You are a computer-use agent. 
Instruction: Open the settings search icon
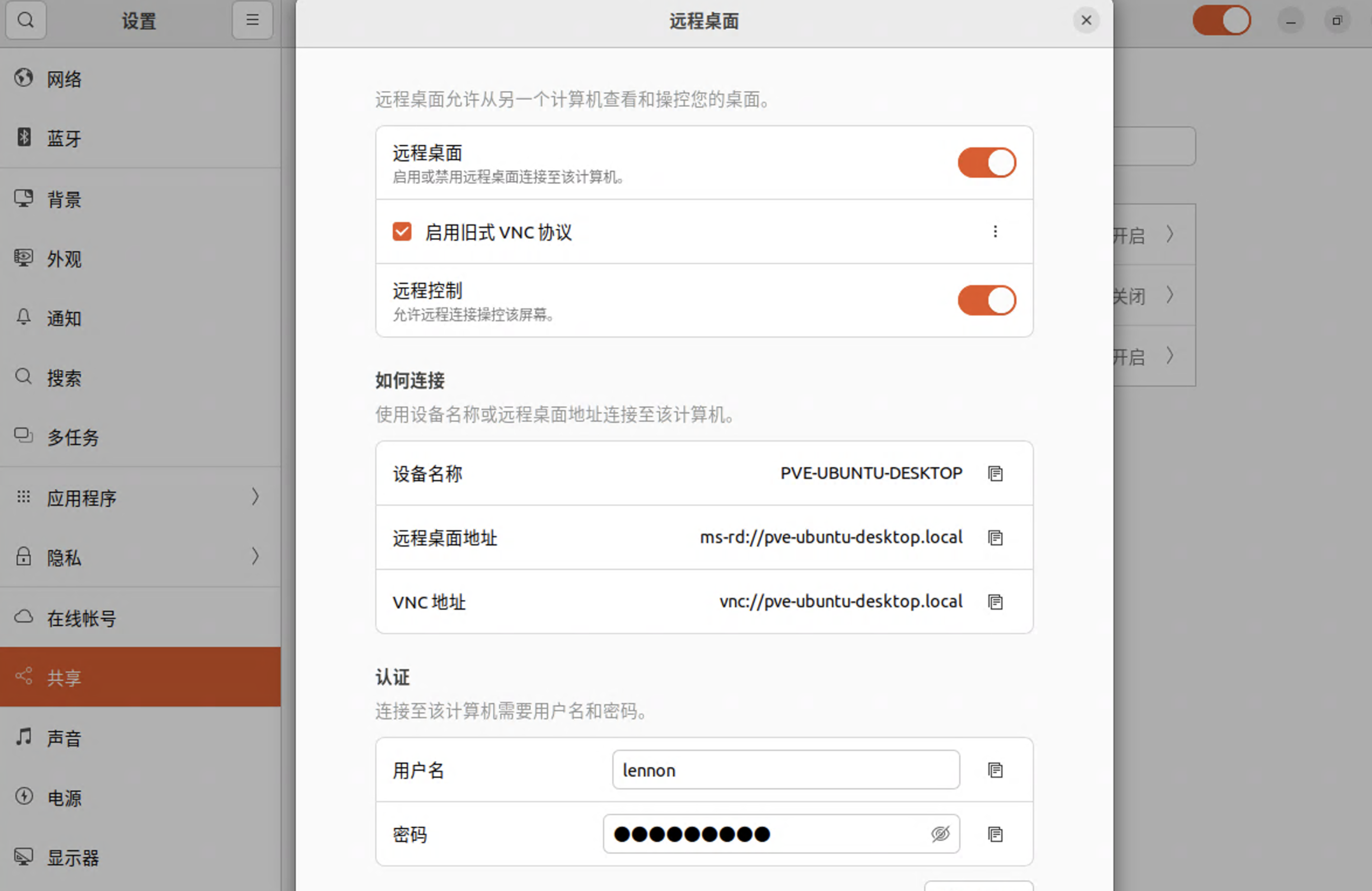point(25,20)
